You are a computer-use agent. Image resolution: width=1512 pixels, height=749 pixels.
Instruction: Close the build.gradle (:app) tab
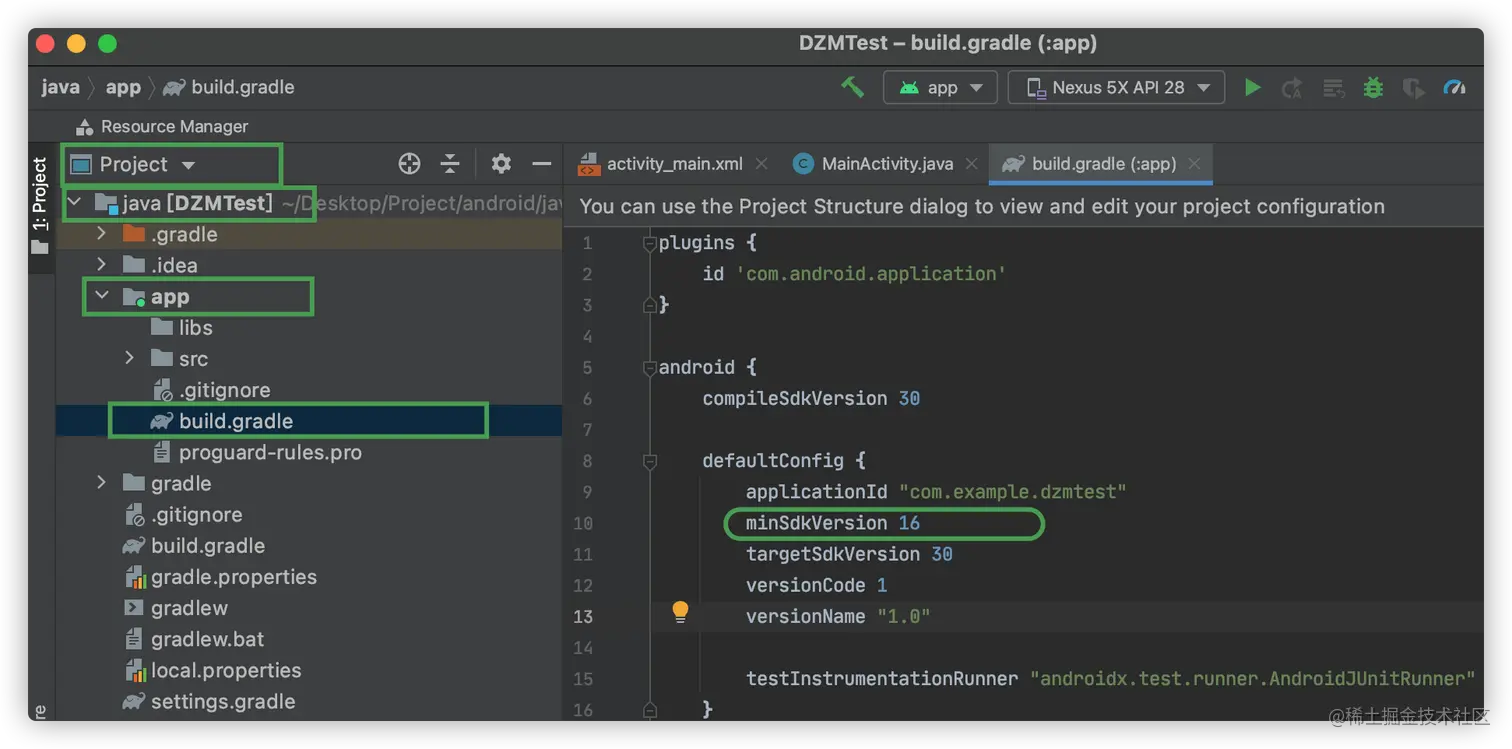(x=1194, y=164)
